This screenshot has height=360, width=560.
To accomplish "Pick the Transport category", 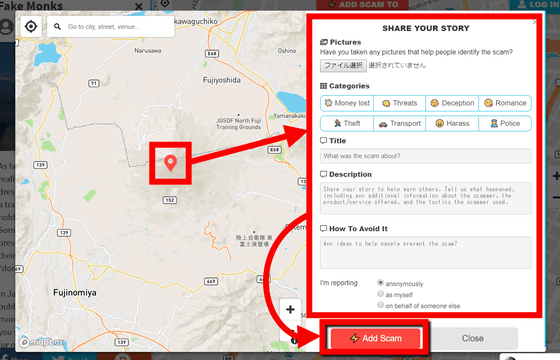I will pyautogui.click(x=400, y=124).
